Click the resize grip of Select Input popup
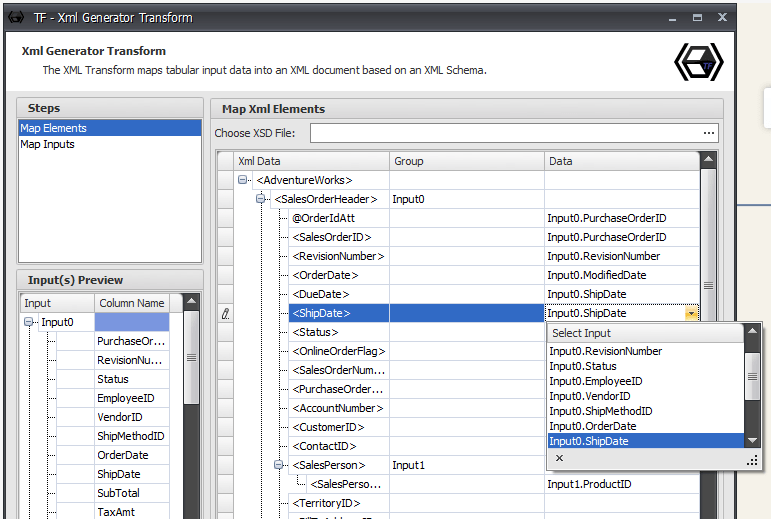The image size is (771, 519). click(753, 459)
